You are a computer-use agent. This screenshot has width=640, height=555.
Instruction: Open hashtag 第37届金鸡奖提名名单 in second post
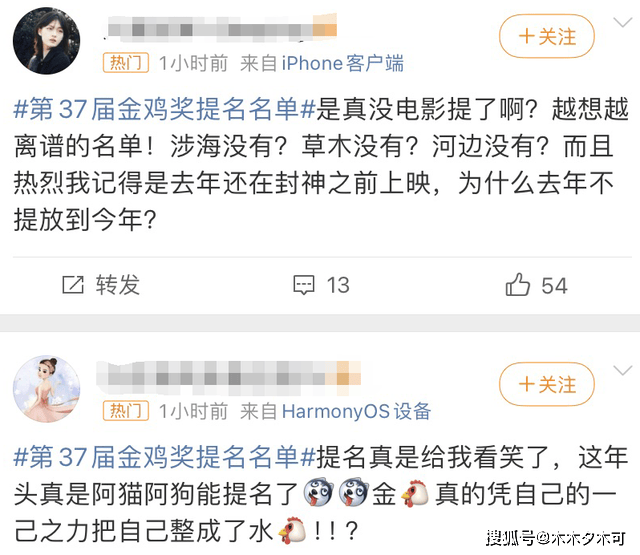click(x=165, y=457)
